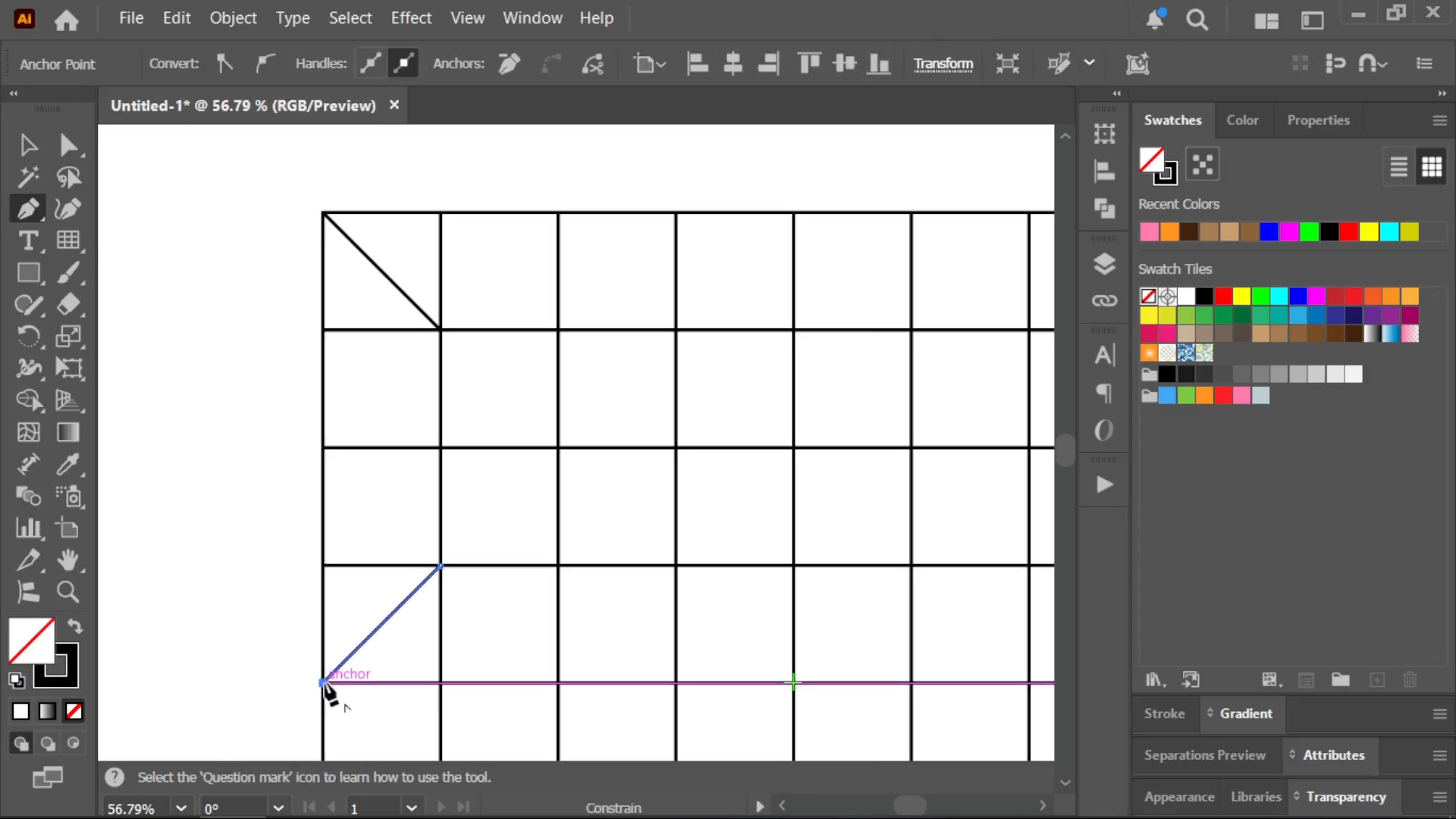This screenshot has width=1456, height=819.
Task: Open the Effect menu
Action: (411, 18)
